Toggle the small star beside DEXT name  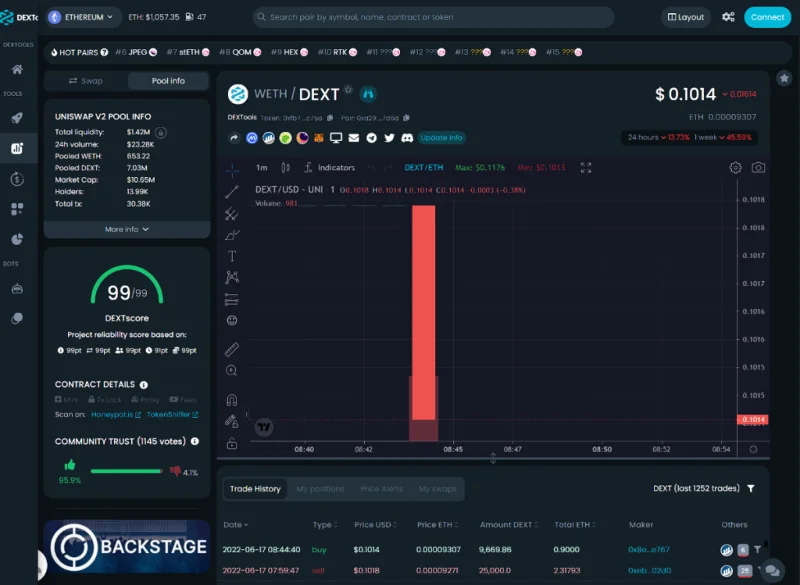click(348, 90)
